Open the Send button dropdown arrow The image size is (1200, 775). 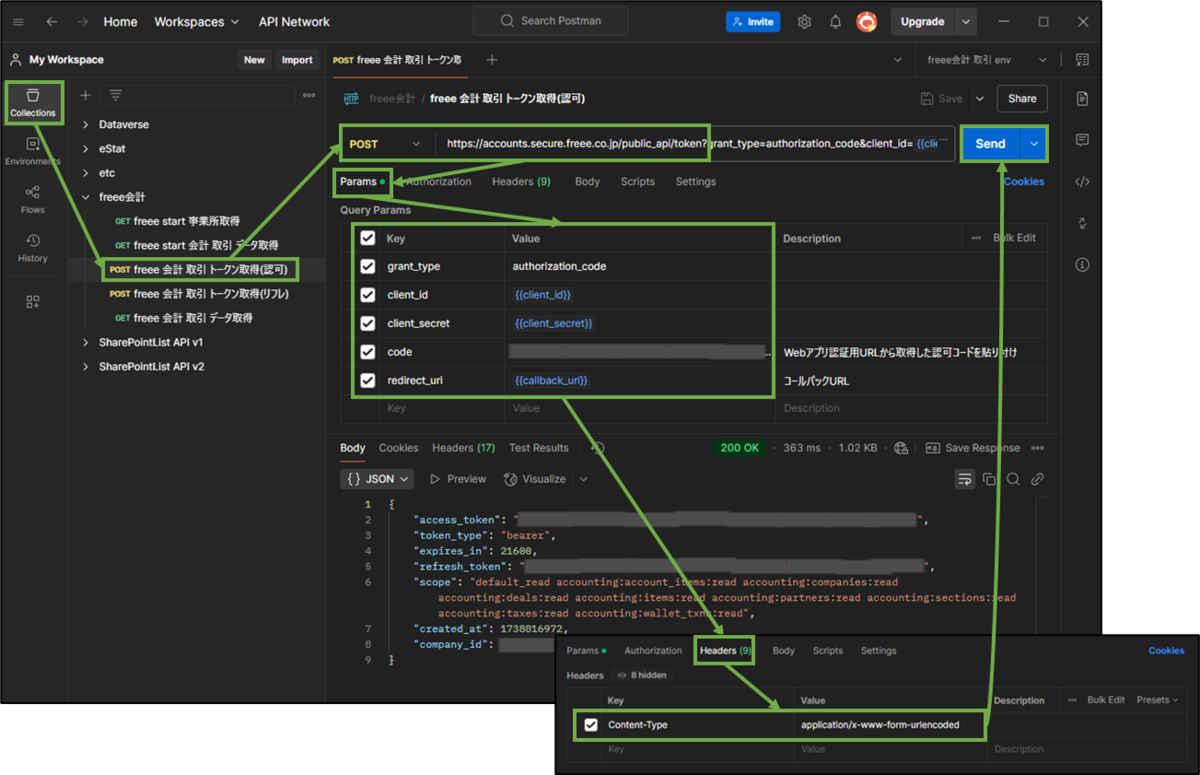(1033, 144)
